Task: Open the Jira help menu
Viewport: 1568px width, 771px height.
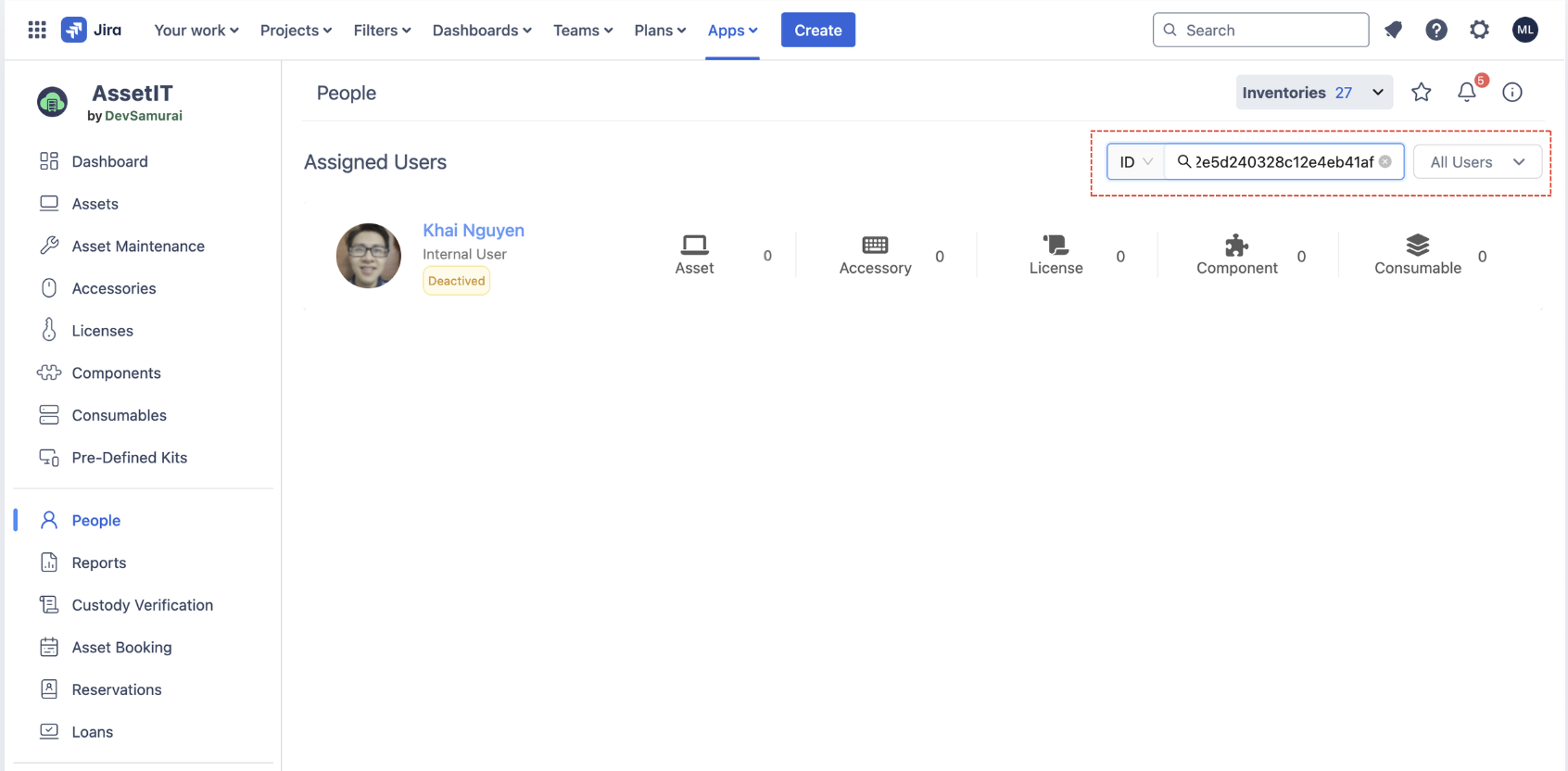Action: point(1436,30)
